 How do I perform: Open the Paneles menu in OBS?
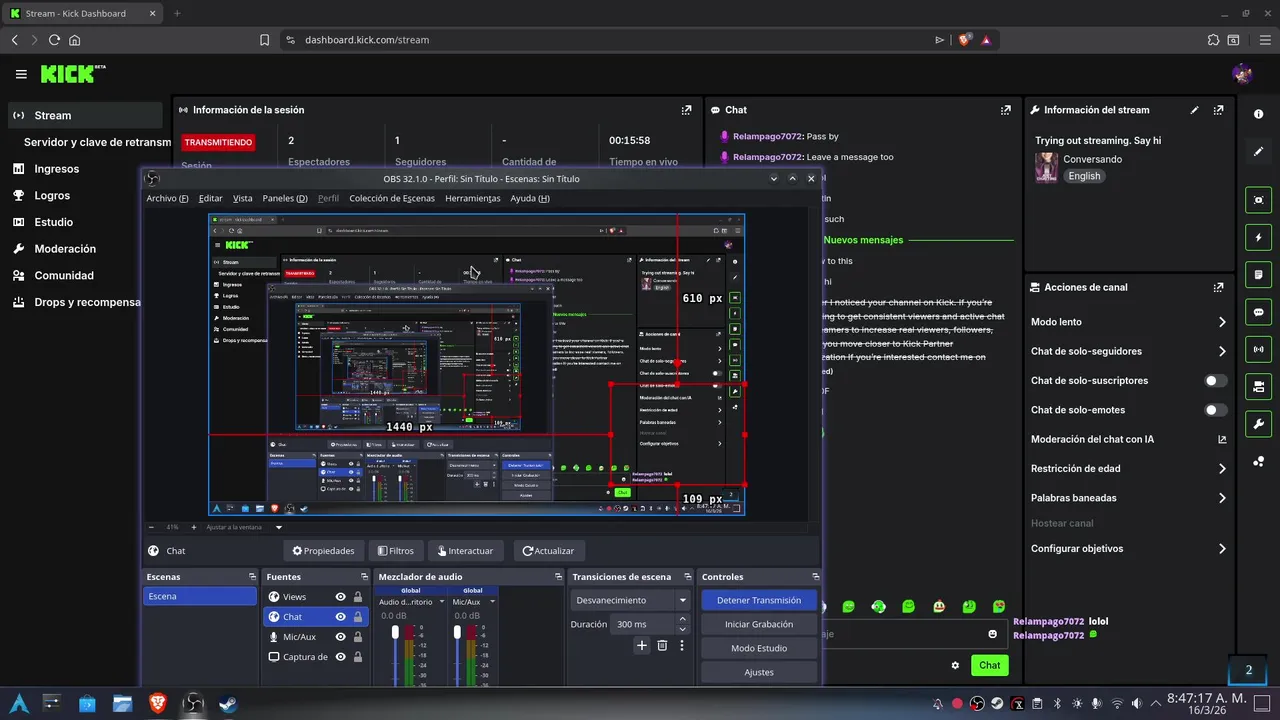(285, 198)
